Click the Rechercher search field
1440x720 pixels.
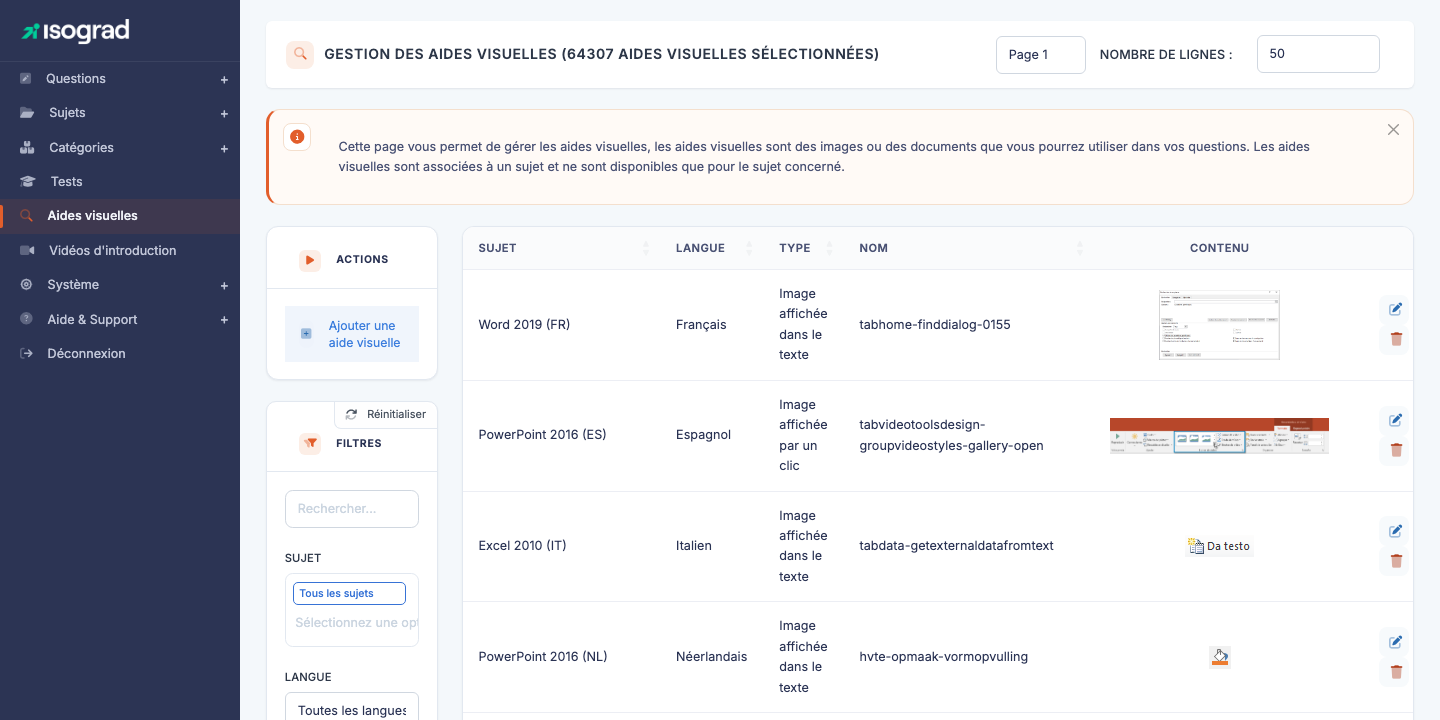coord(352,509)
